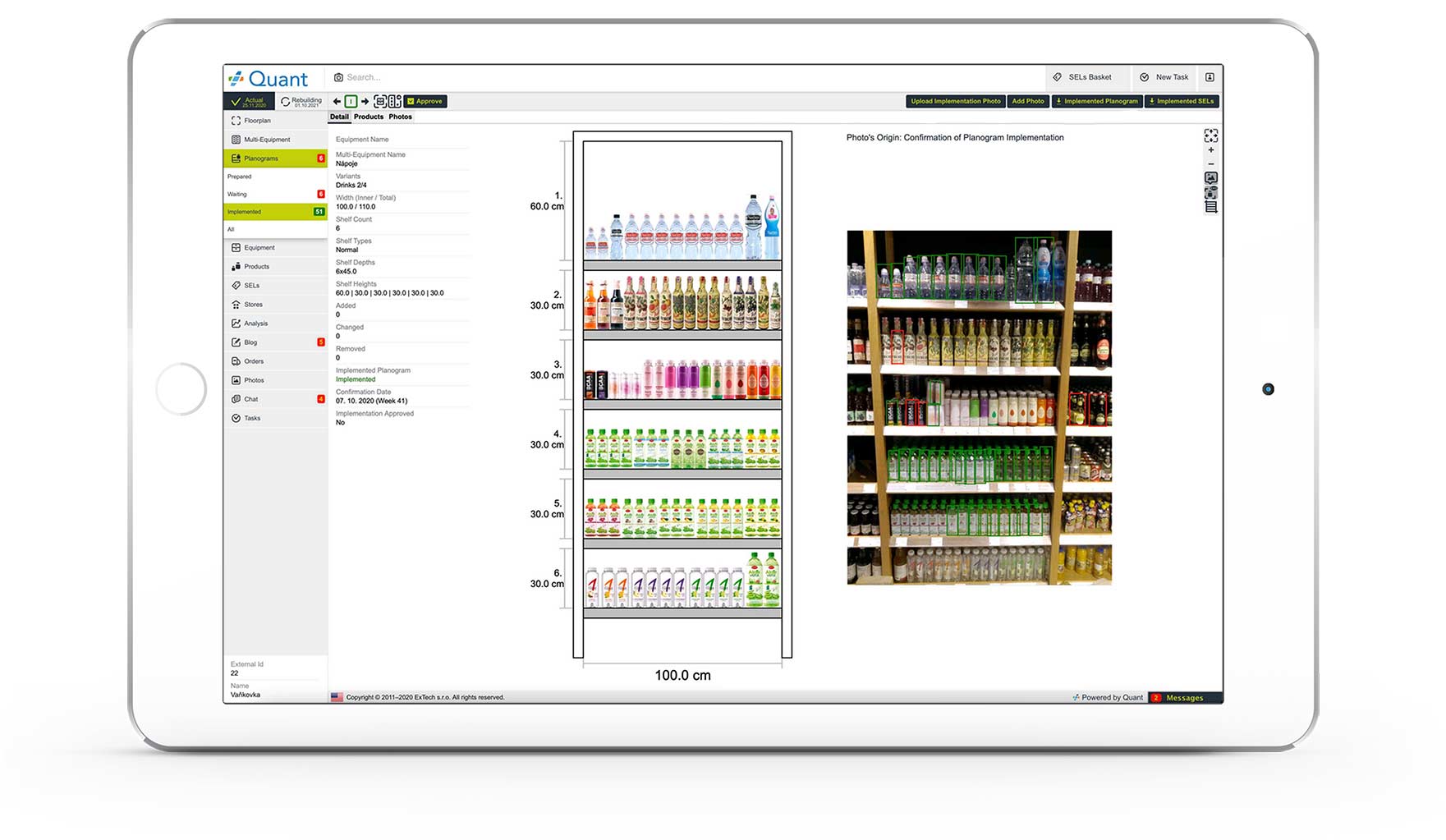Click the fit-to-screen icon above zoom controls

(x=1210, y=135)
